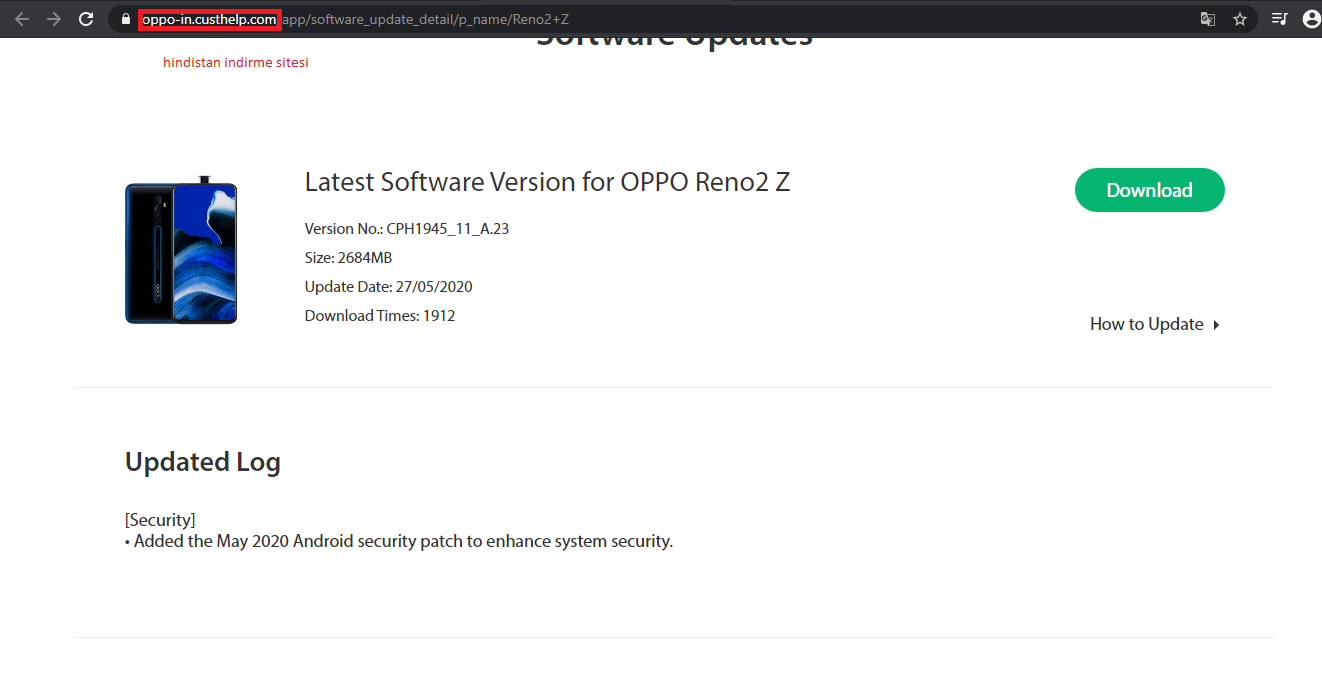Click the OPPO Reno2 Z phone image

[x=181, y=249]
